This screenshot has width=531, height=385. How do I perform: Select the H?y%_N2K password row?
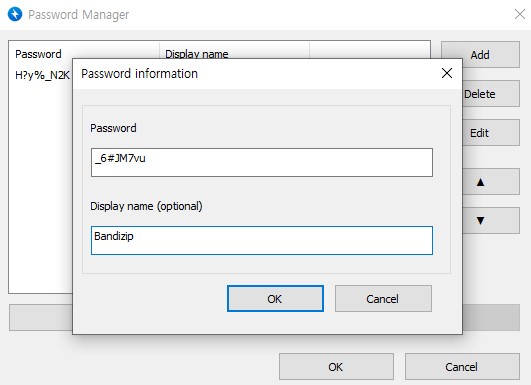point(42,75)
